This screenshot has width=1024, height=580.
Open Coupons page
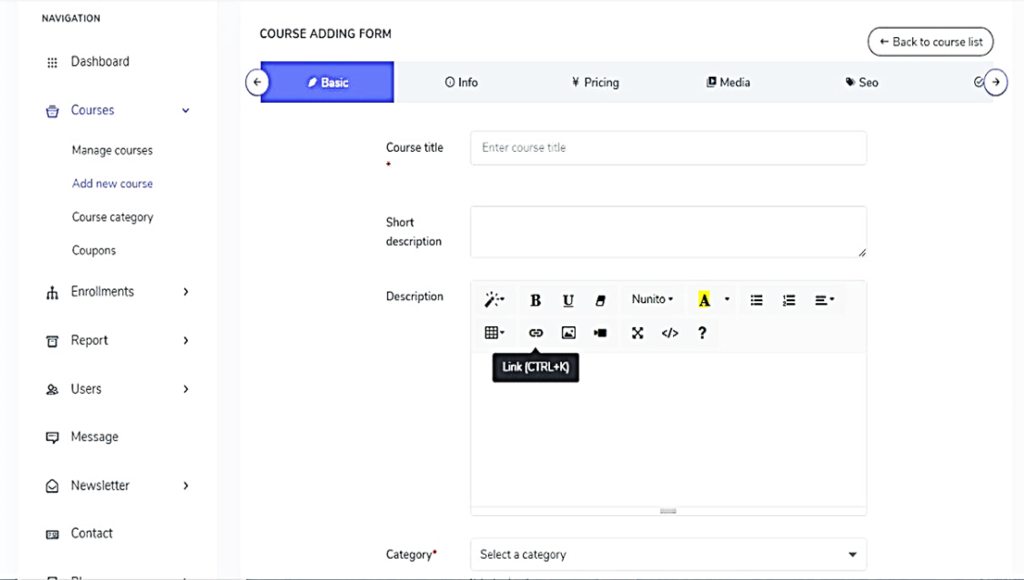point(93,250)
